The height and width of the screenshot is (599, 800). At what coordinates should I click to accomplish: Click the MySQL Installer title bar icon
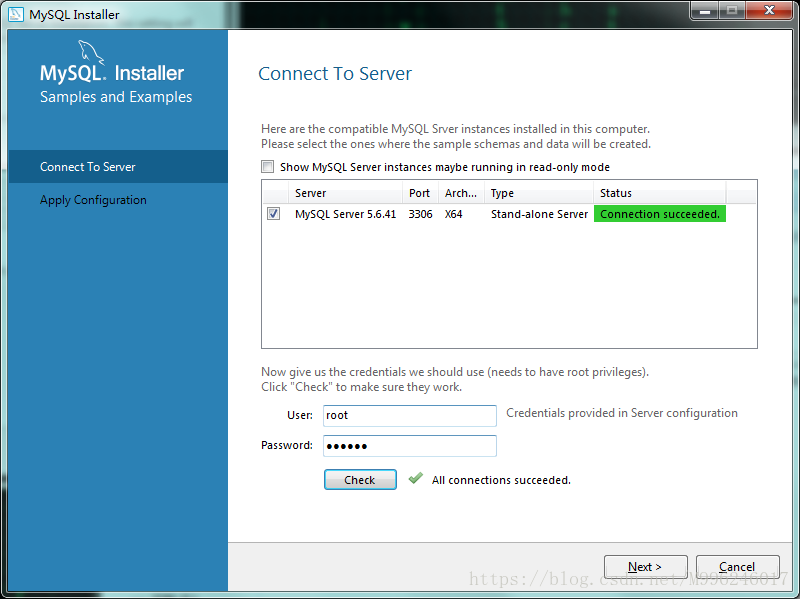click(x=16, y=14)
